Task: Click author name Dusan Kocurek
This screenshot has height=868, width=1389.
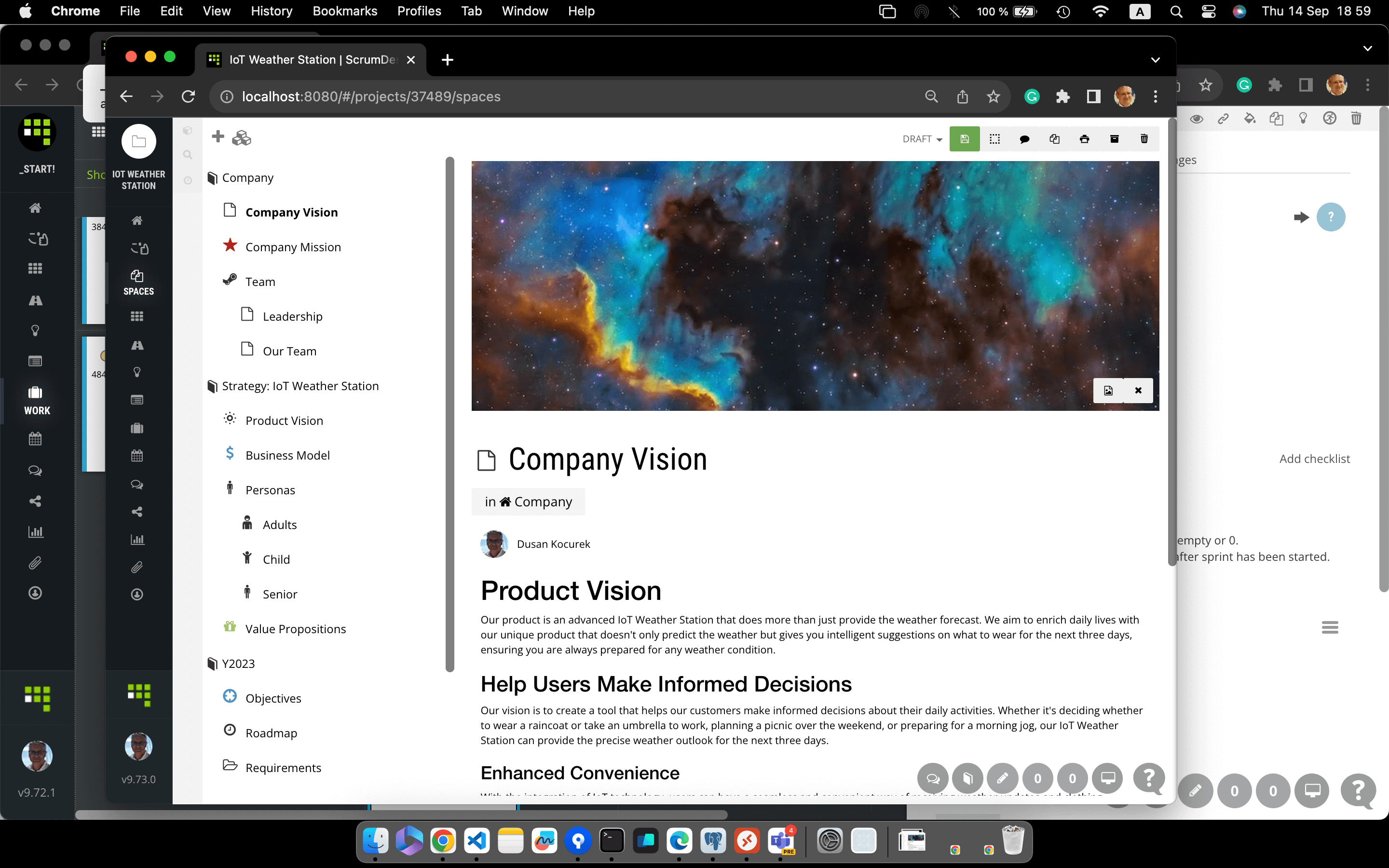Action: [553, 544]
